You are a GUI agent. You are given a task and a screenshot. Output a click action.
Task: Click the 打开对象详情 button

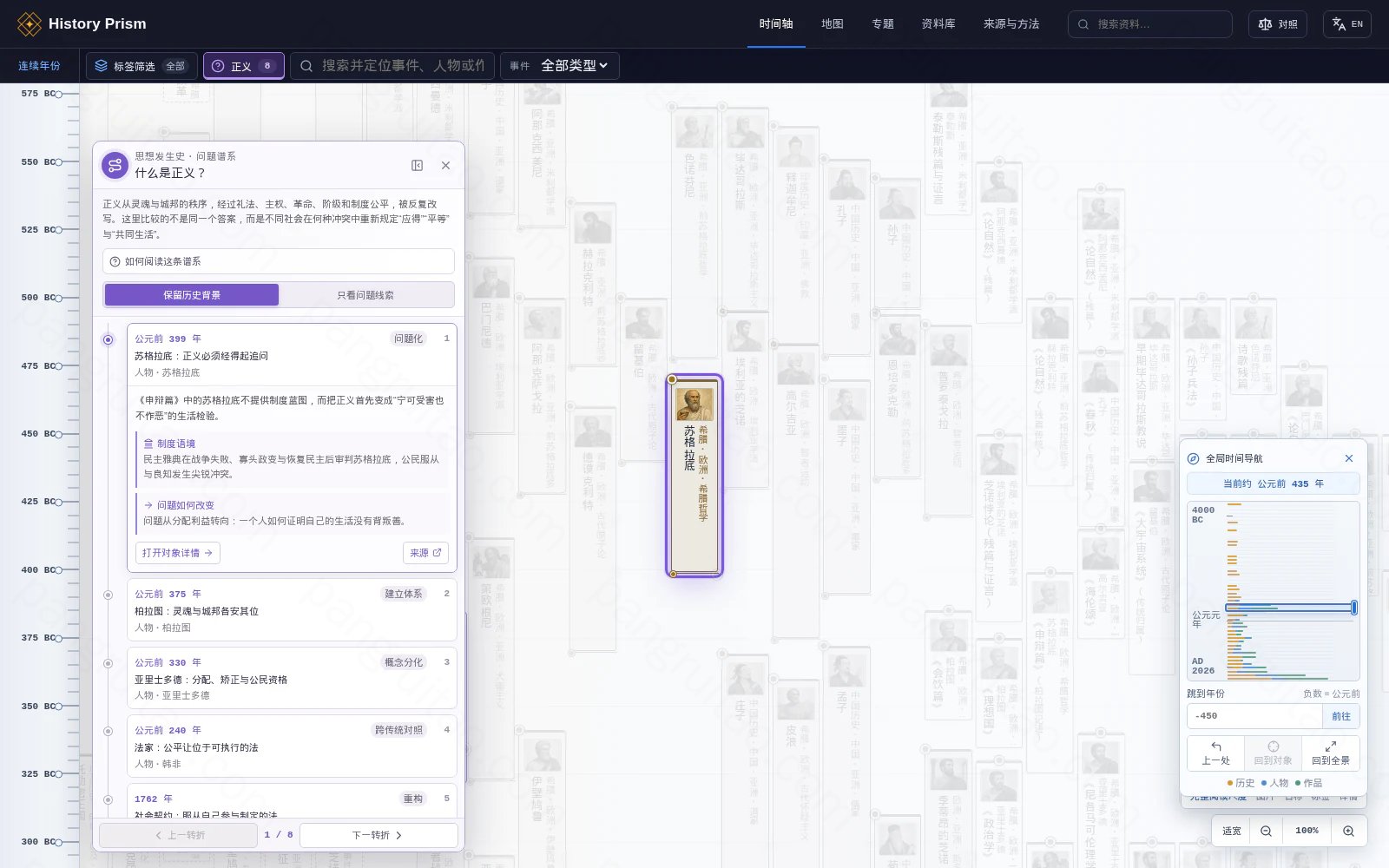(178, 553)
